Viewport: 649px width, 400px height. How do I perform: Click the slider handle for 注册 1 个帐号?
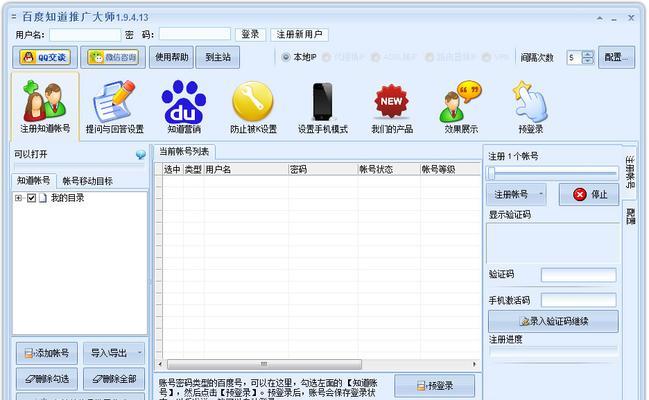[491, 173]
